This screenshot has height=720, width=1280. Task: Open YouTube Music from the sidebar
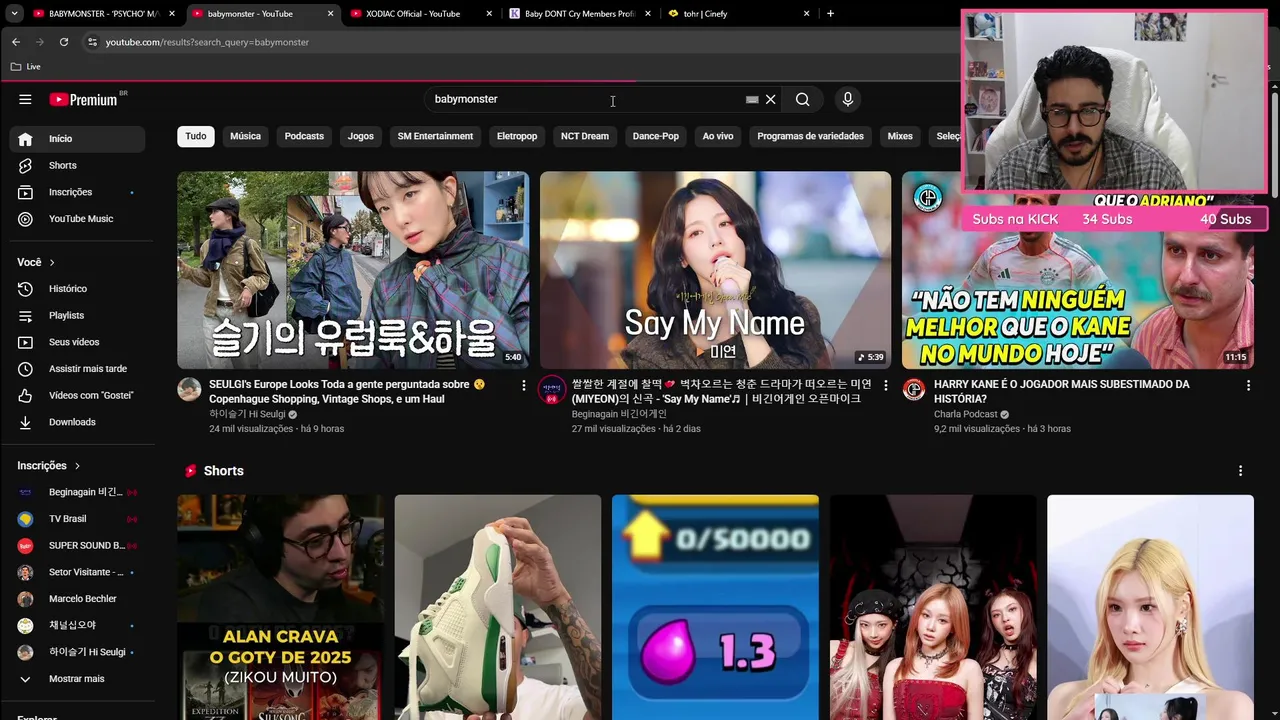(77, 219)
